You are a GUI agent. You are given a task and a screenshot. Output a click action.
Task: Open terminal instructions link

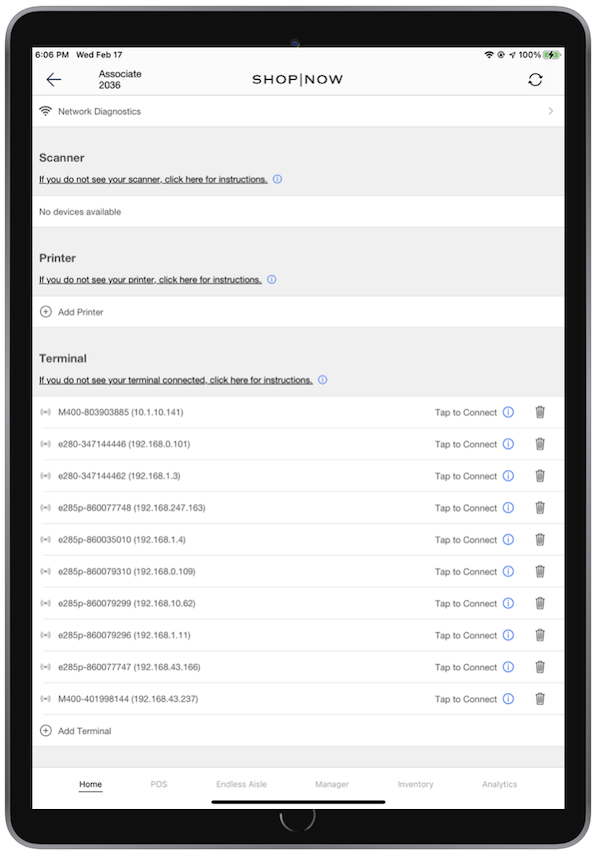click(x=176, y=380)
